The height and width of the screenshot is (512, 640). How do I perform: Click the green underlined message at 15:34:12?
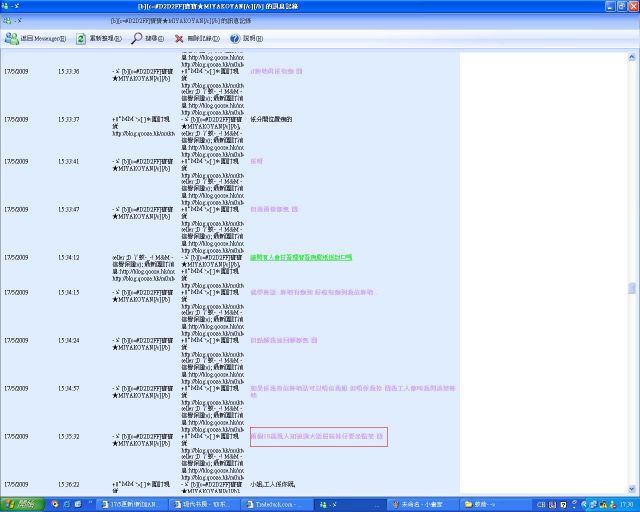coord(301,258)
